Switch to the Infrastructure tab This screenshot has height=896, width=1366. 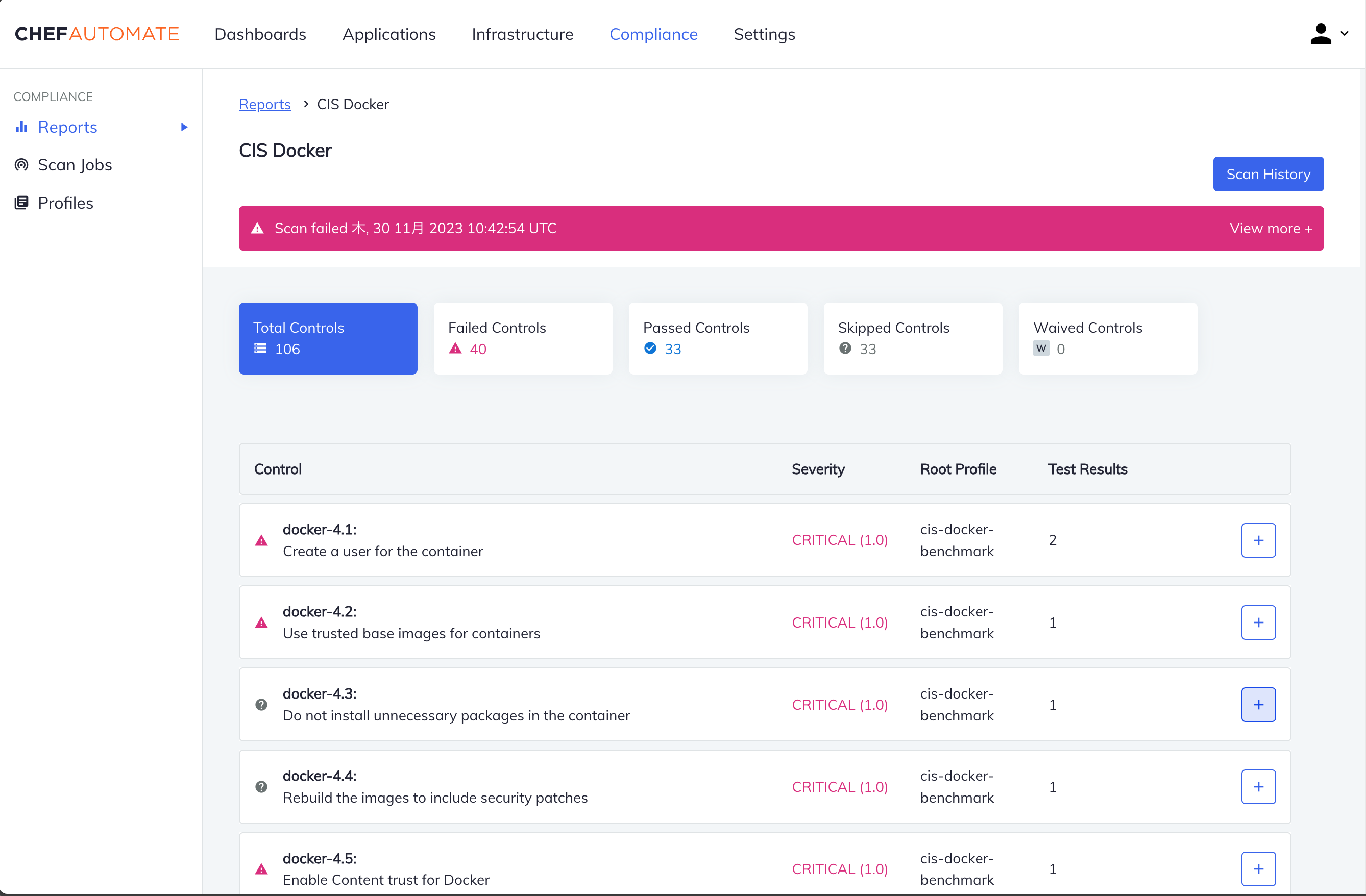[522, 34]
